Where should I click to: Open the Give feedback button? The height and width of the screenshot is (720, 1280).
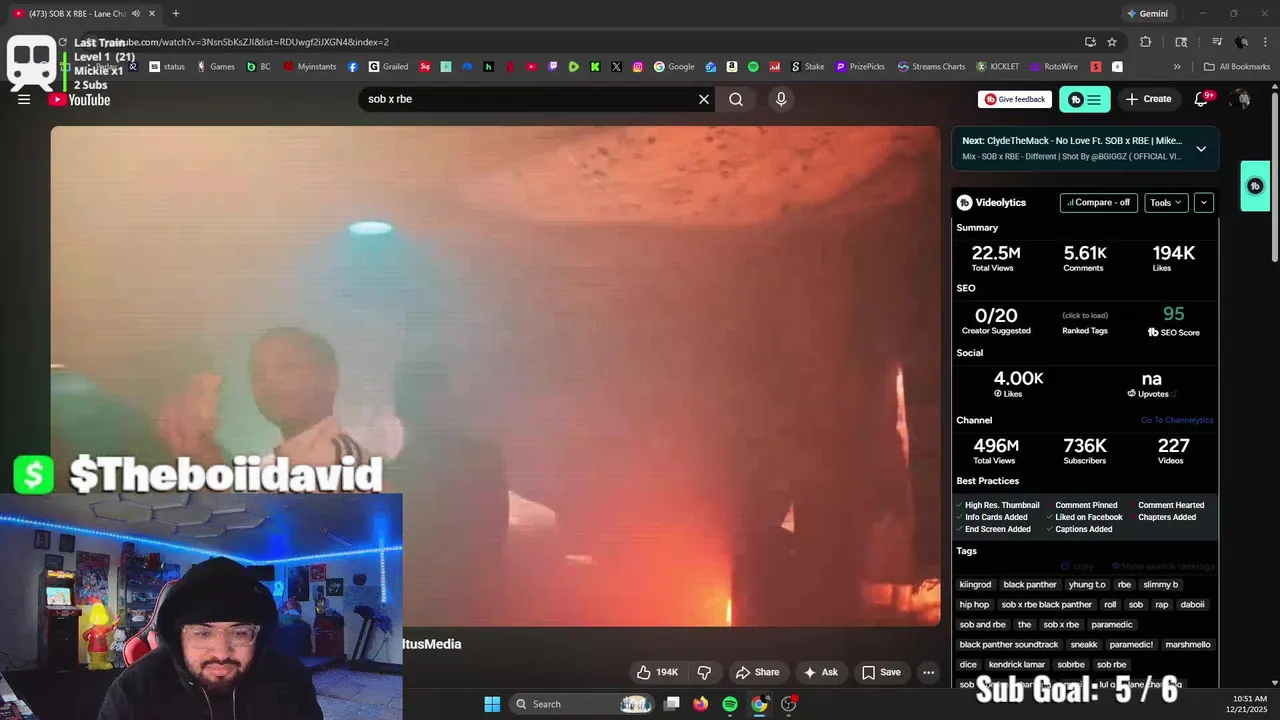coord(1015,99)
